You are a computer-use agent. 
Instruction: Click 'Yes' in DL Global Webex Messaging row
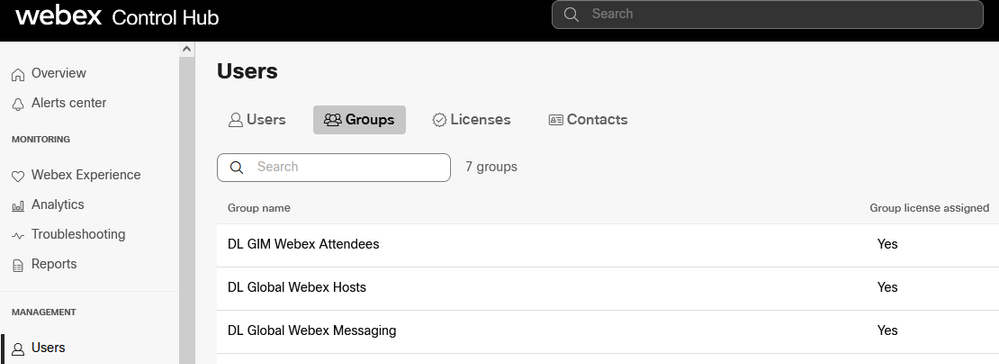pos(888,331)
